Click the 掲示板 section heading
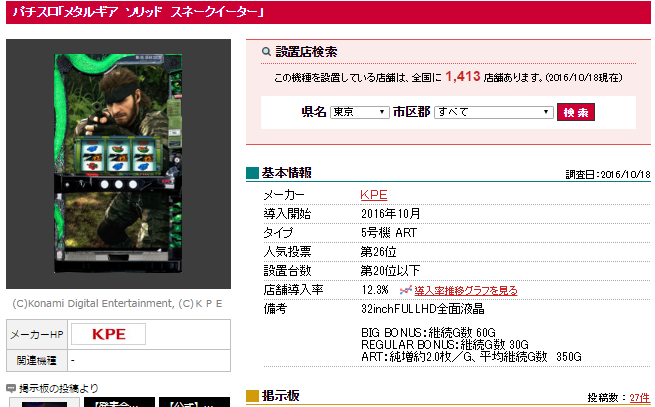This screenshot has width=655, height=407. [x=280, y=396]
